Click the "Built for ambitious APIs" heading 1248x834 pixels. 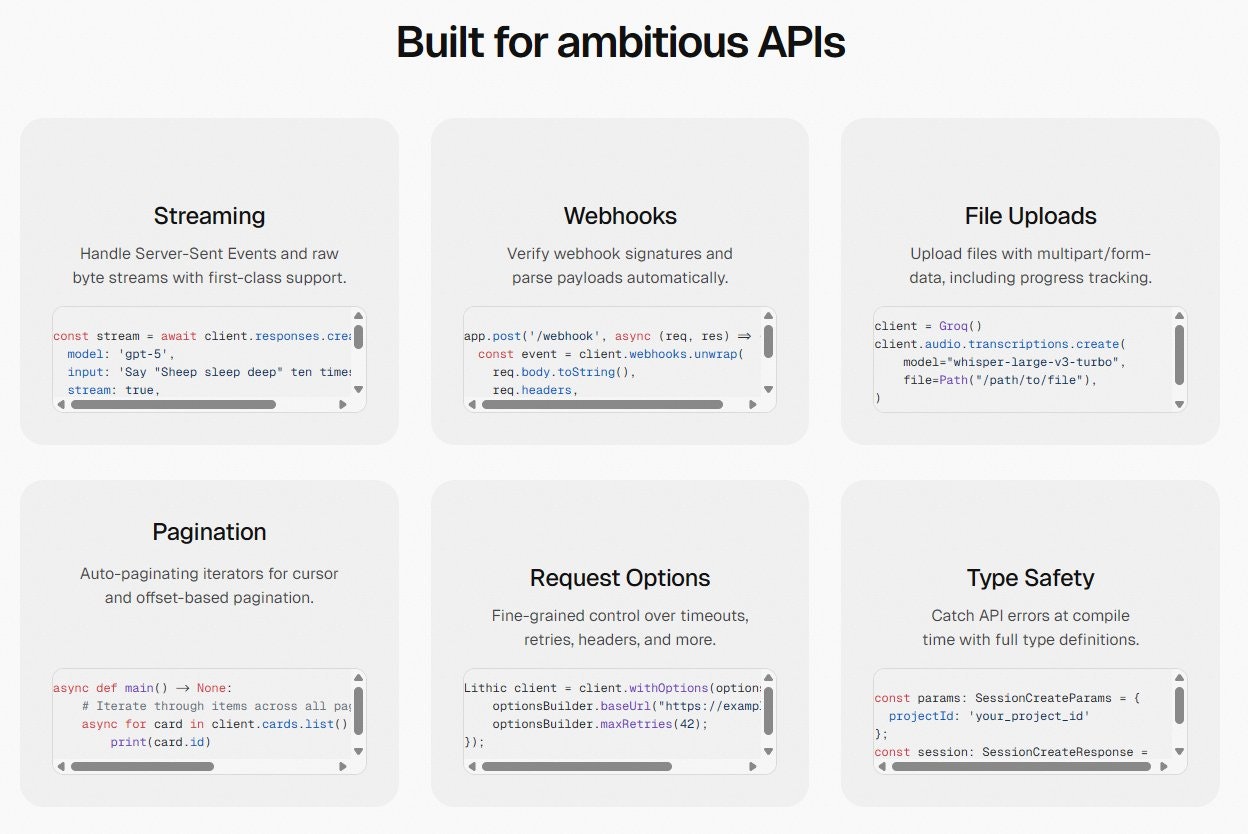621,43
